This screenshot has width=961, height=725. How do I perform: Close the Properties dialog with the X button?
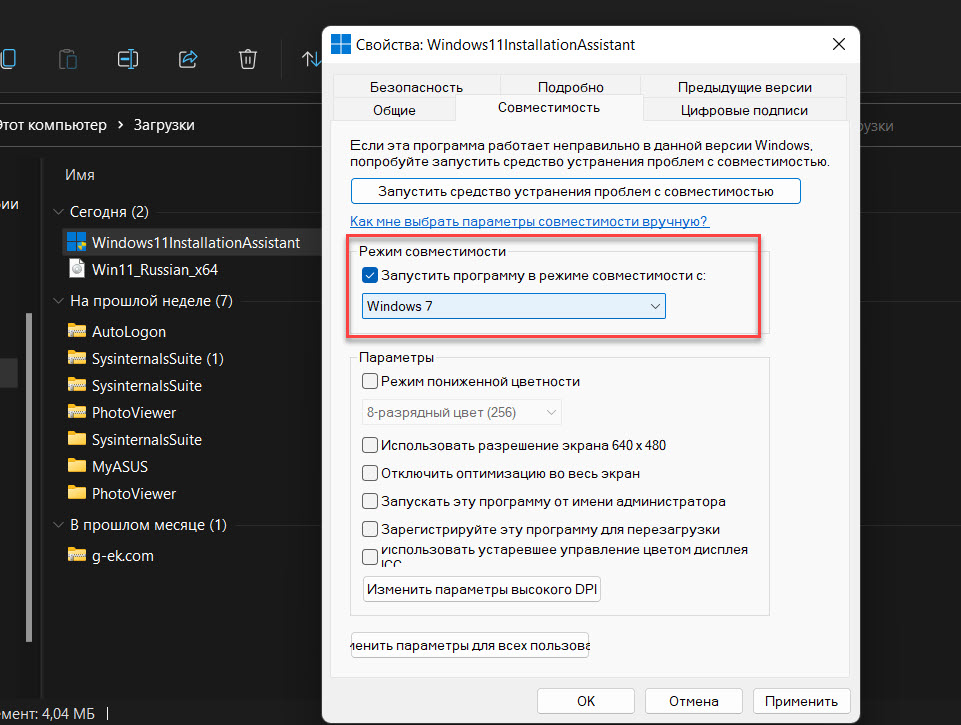click(x=838, y=44)
